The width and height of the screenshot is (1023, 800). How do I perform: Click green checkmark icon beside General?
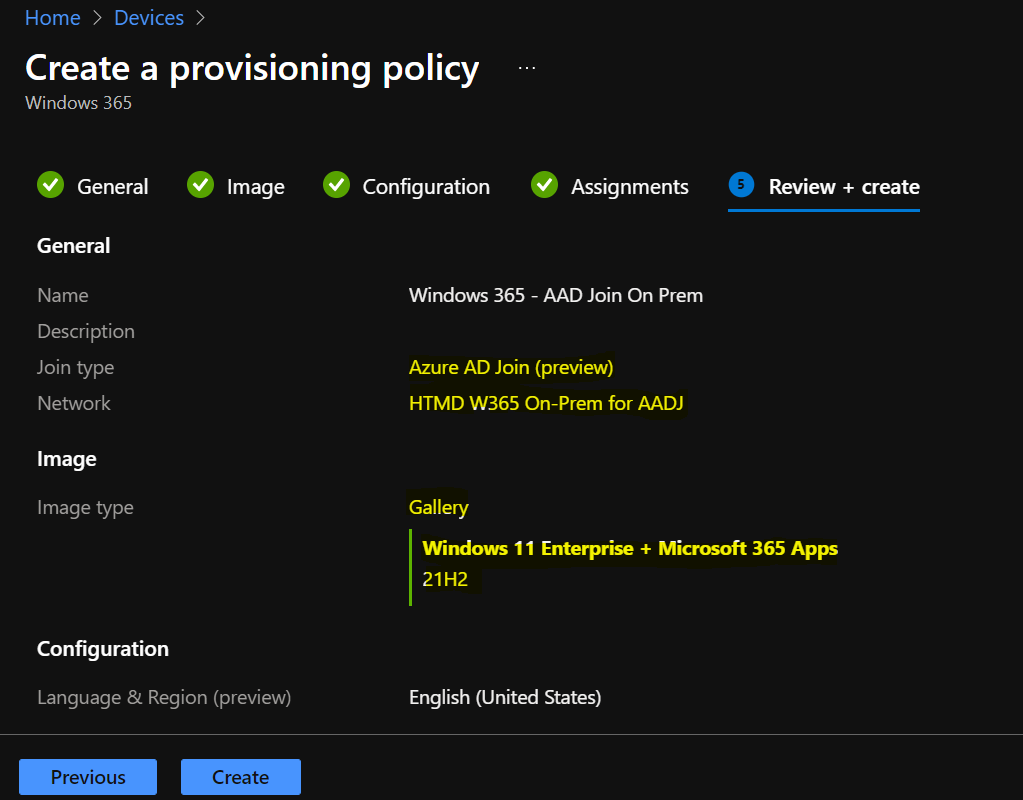pos(50,185)
